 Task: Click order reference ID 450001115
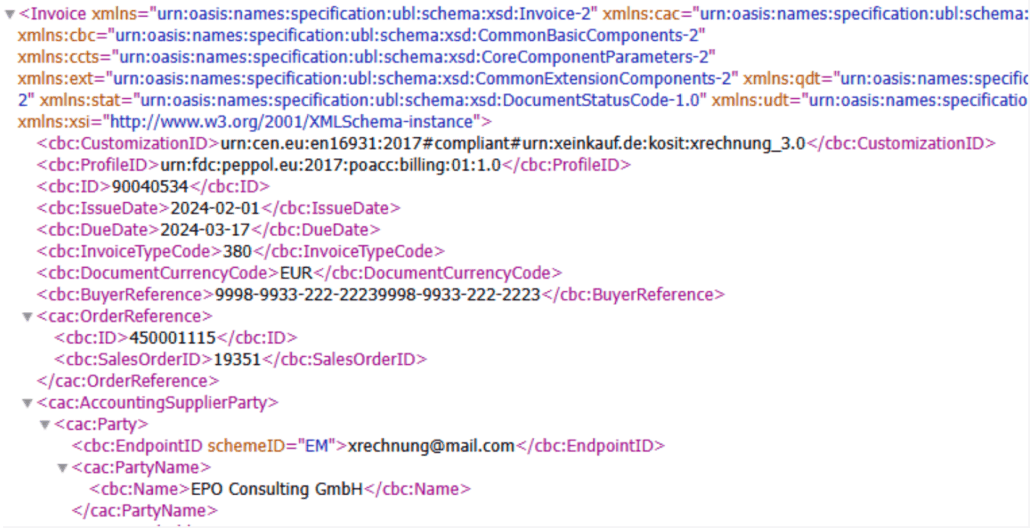[x=173, y=338]
